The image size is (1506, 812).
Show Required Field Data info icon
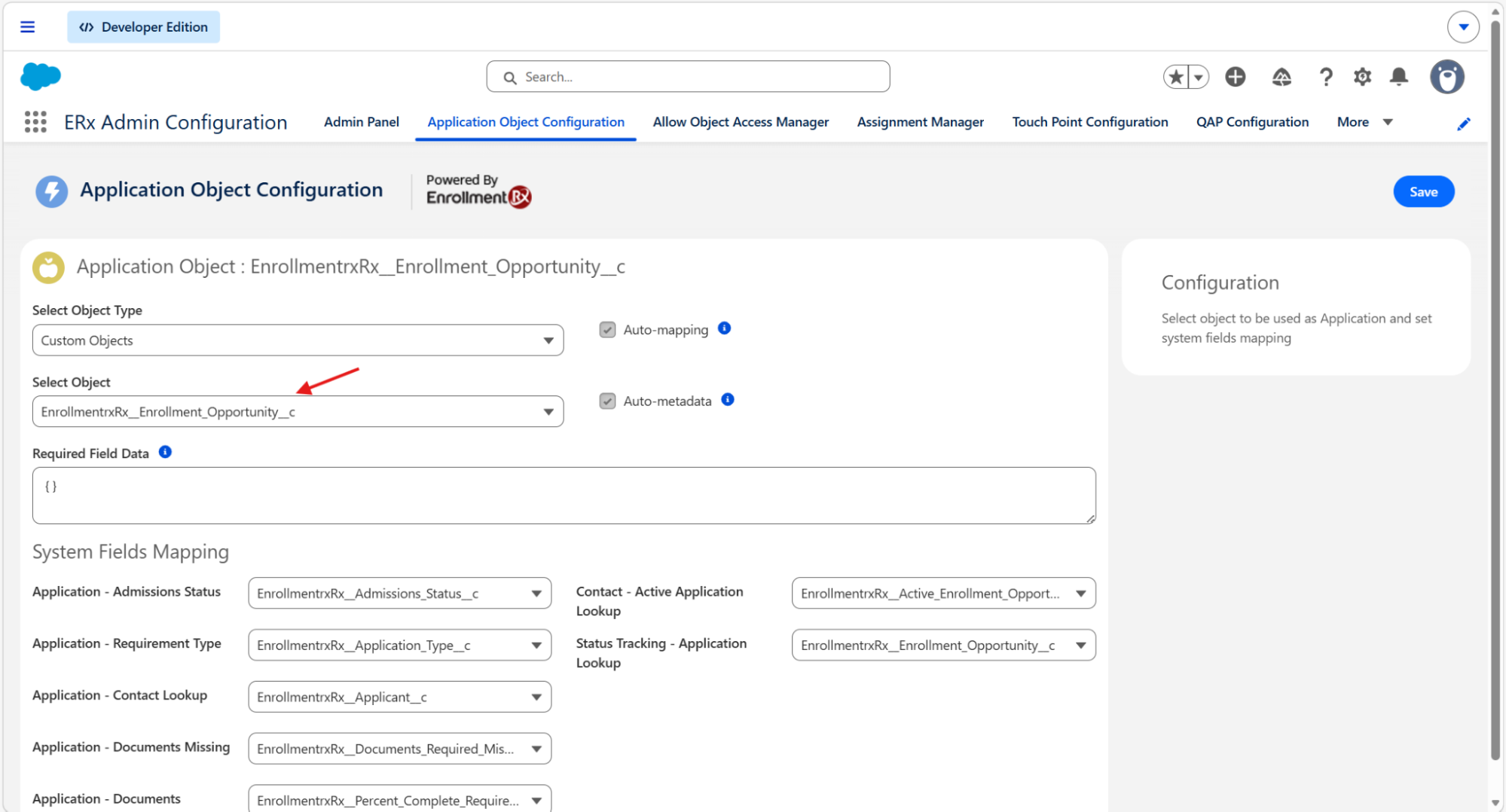coord(165,452)
